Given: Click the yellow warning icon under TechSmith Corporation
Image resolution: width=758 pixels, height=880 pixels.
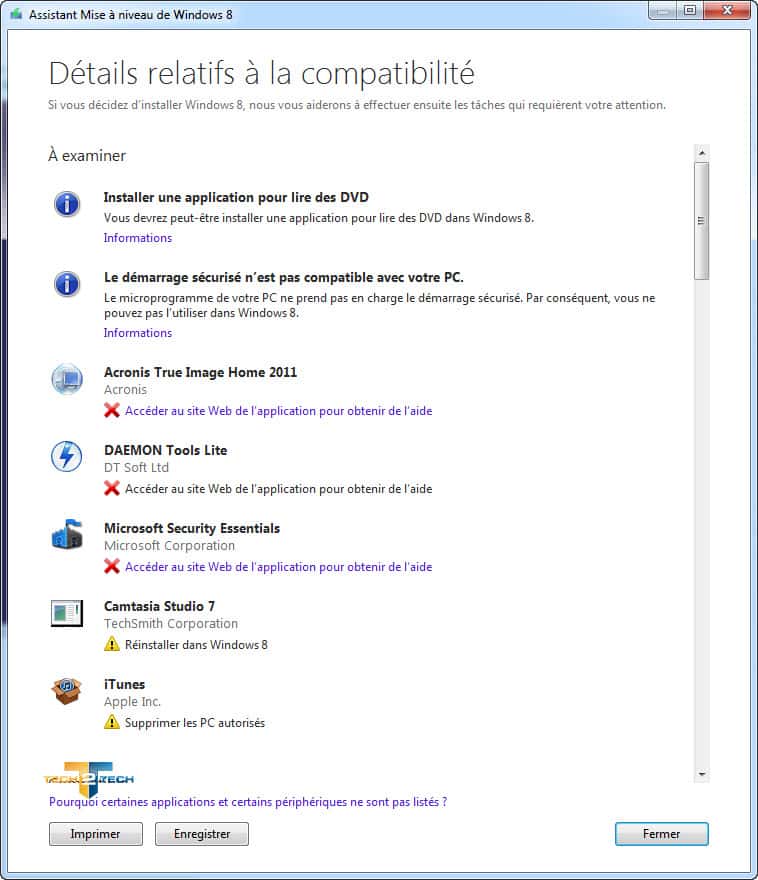Looking at the screenshot, I should [112, 644].
